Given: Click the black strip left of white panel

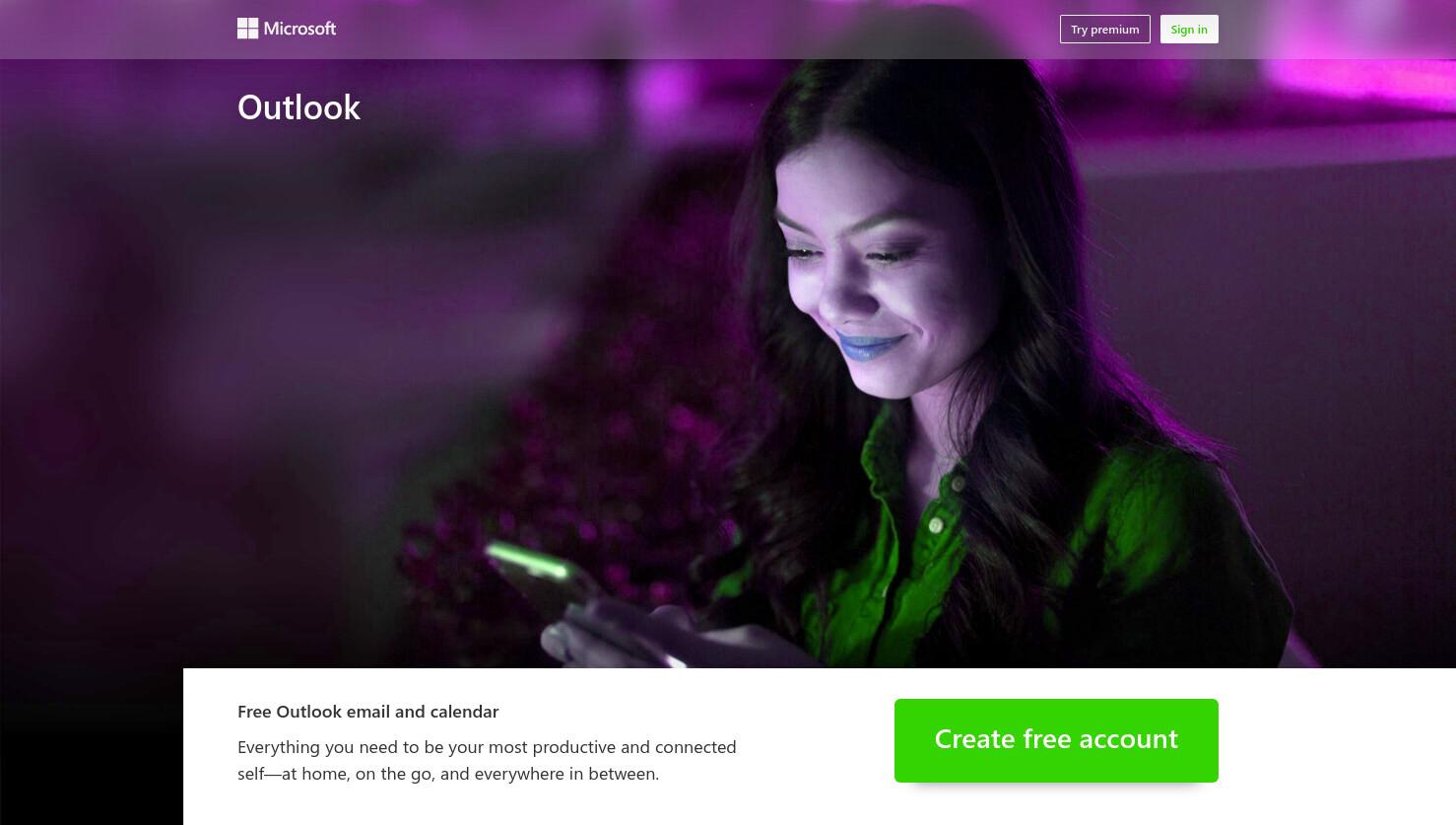Looking at the screenshot, I should (x=91, y=746).
